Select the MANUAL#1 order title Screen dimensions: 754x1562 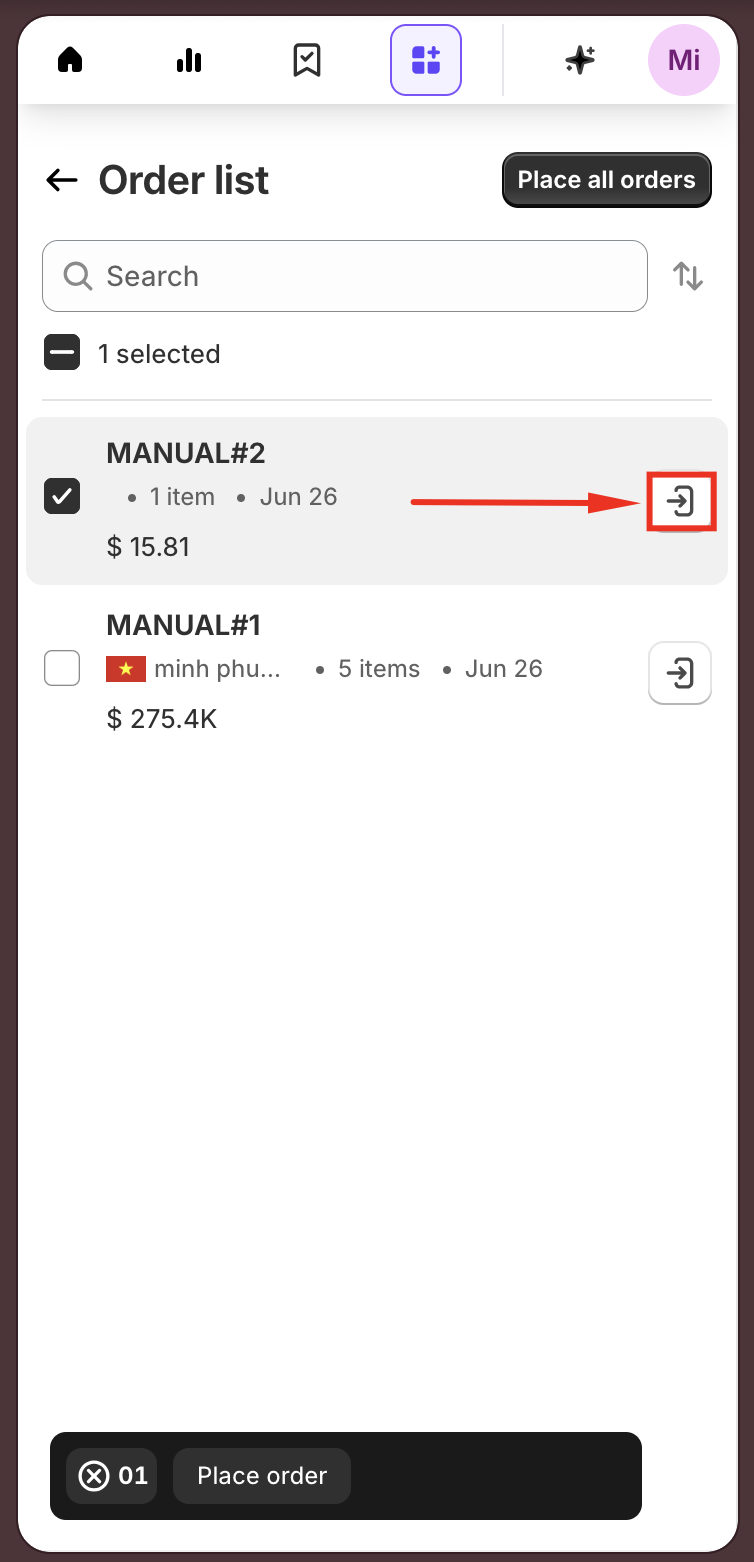pos(184,625)
